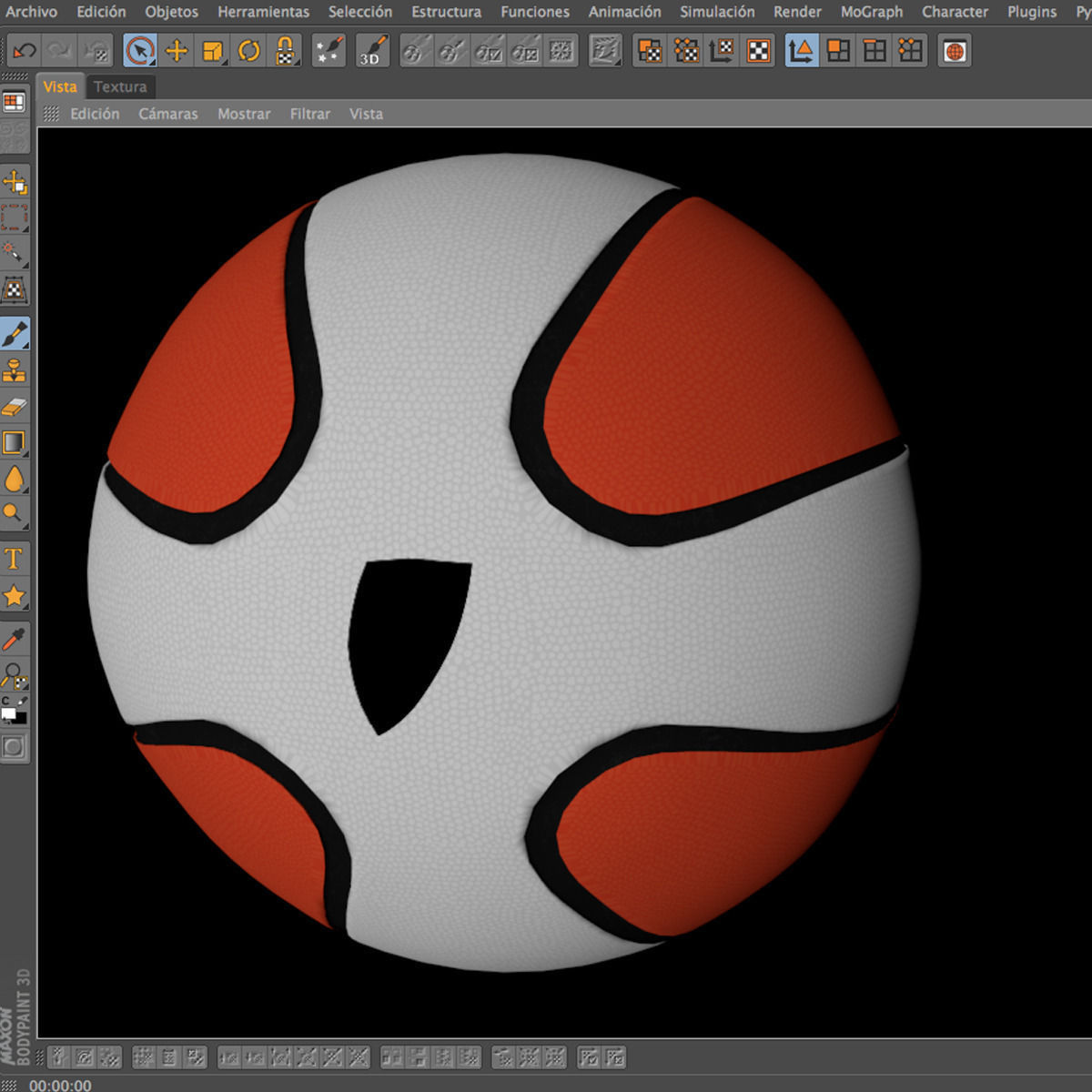
Task: Open the Plugins menu
Action: pos(1032,12)
